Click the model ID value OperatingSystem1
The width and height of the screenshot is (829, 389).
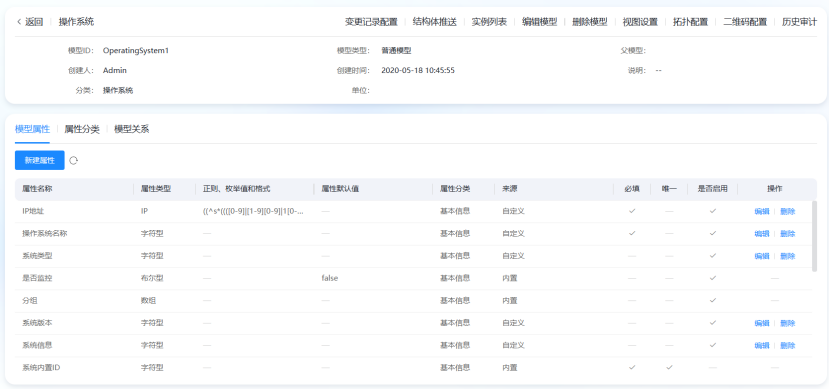point(136,51)
